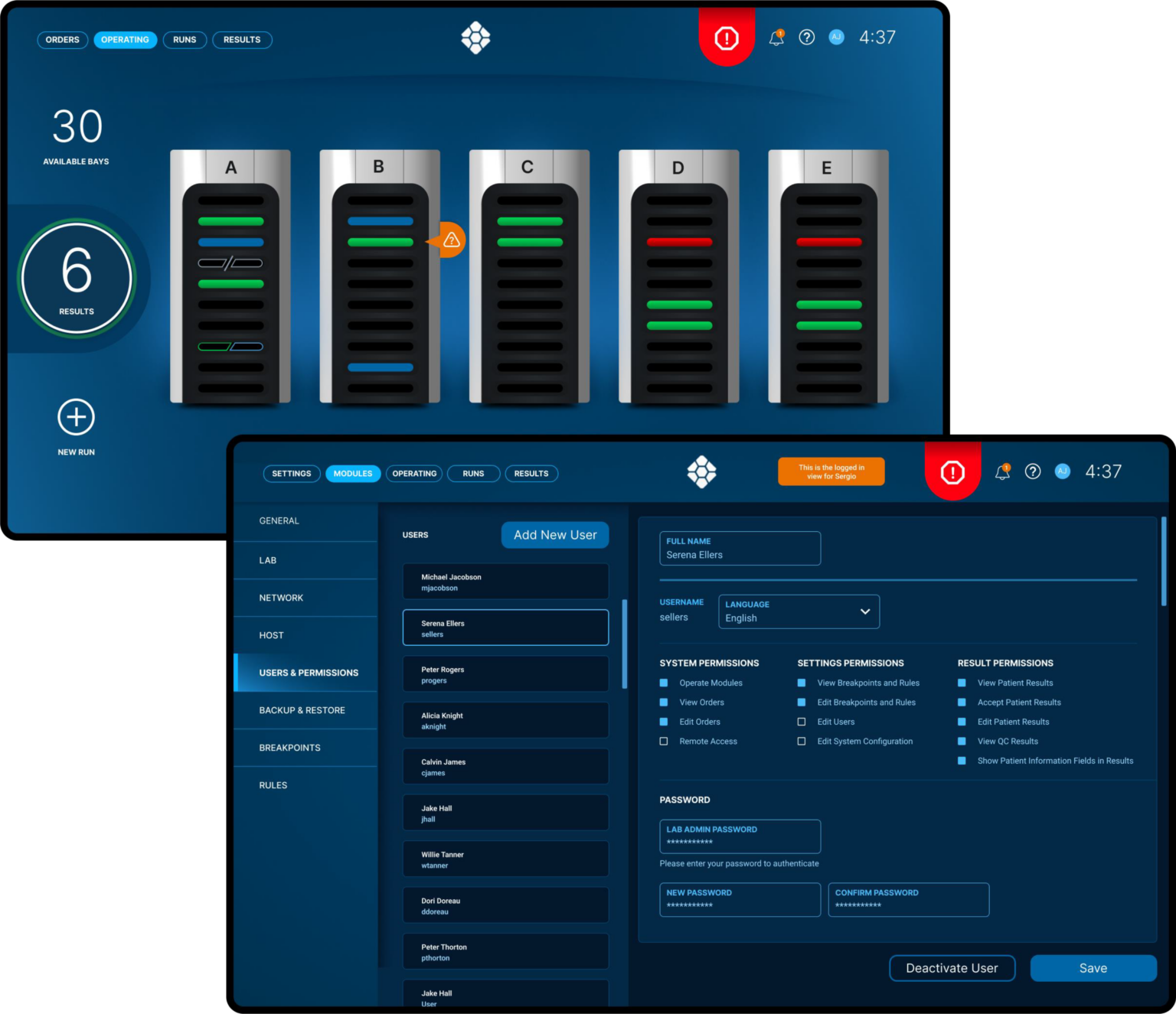Screen dimensions: 1176x1014
Task: Click the diamond app logo icon
Action: (x=475, y=37)
